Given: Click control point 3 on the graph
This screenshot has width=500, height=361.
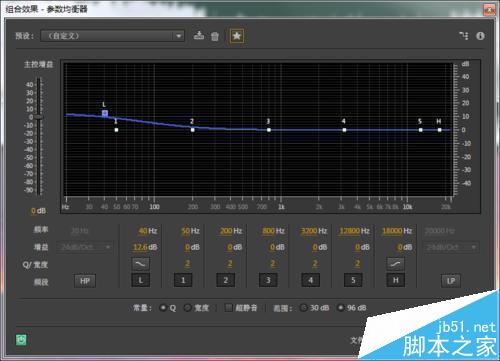Looking at the screenshot, I should point(269,130).
